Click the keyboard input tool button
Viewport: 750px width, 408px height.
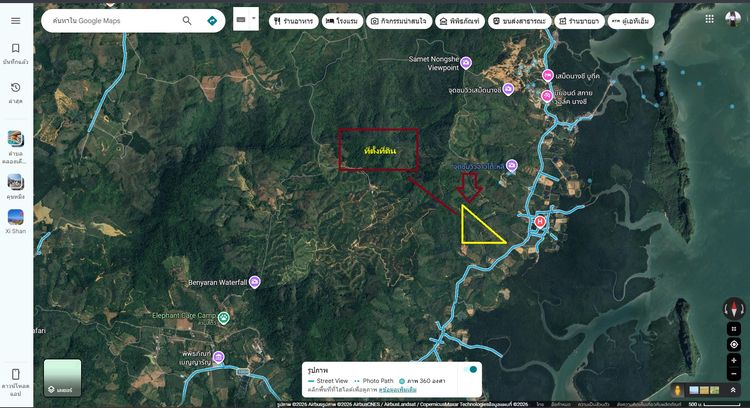241,20
